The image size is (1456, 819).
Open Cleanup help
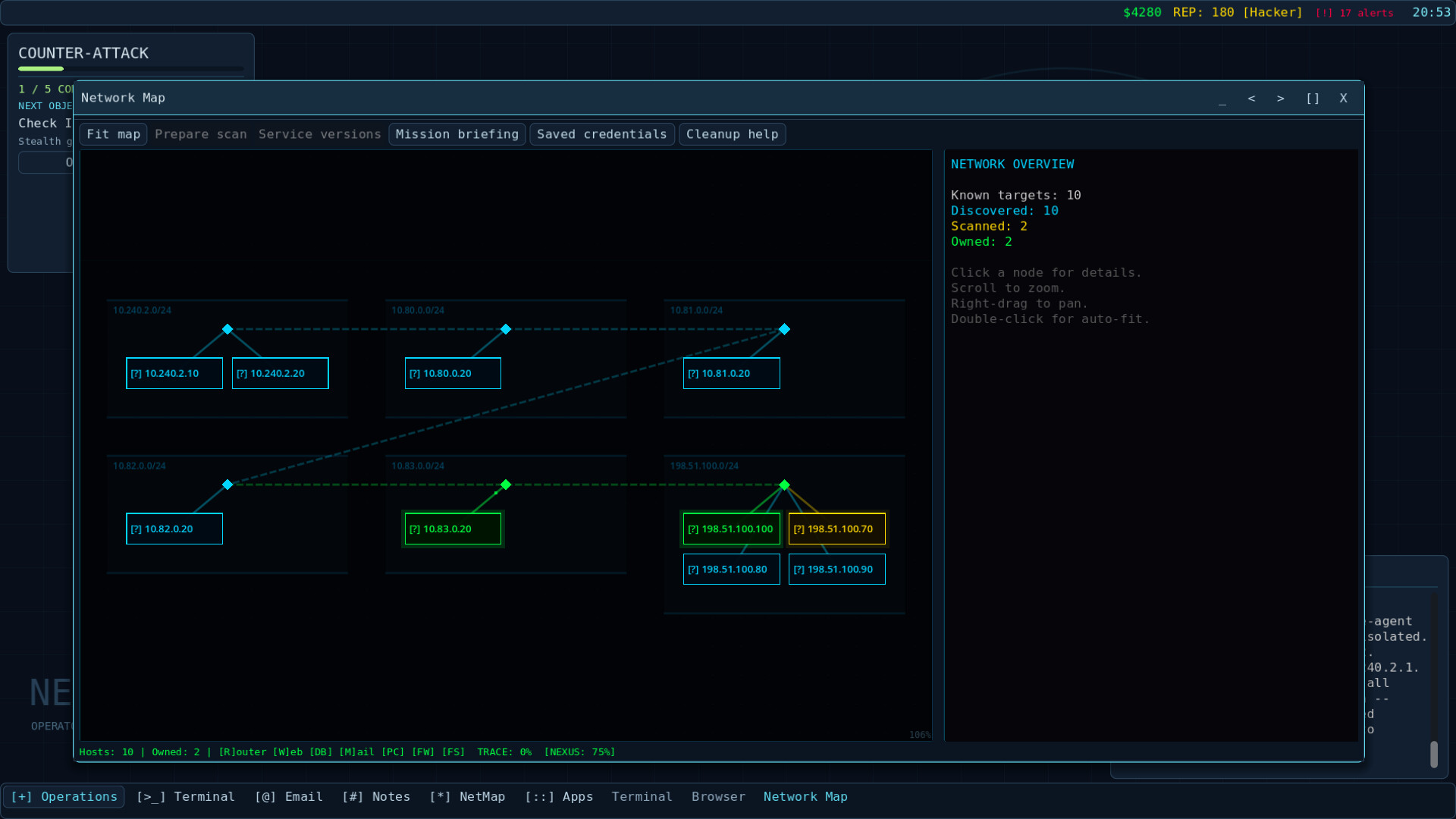pos(733,134)
